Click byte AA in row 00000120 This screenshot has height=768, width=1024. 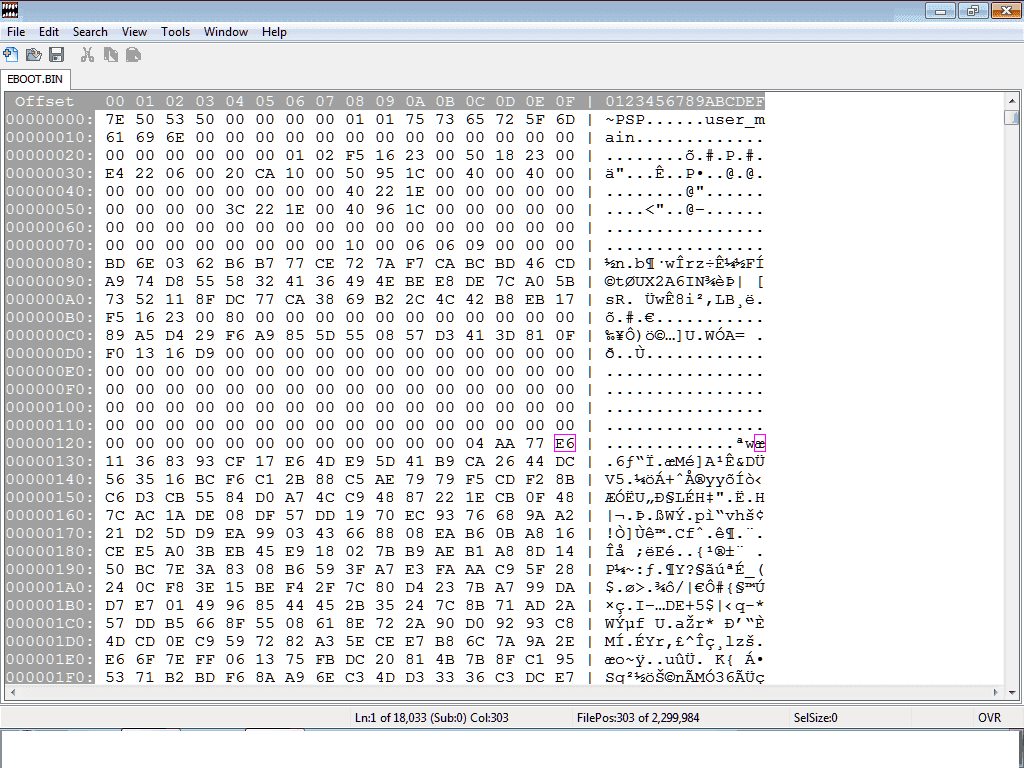tap(504, 443)
